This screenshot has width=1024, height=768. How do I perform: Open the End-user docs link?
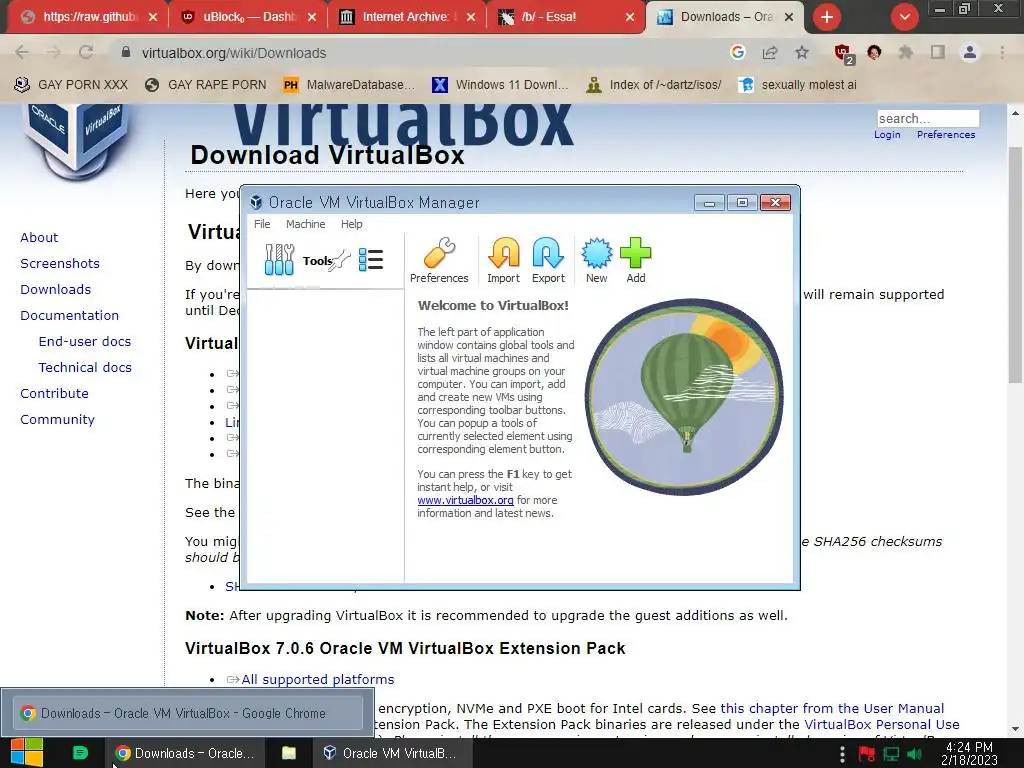tap(85, 342)
